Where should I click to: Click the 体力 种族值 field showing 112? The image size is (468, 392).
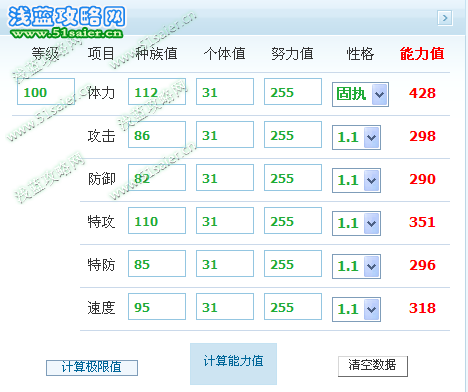tap(157, 92)
